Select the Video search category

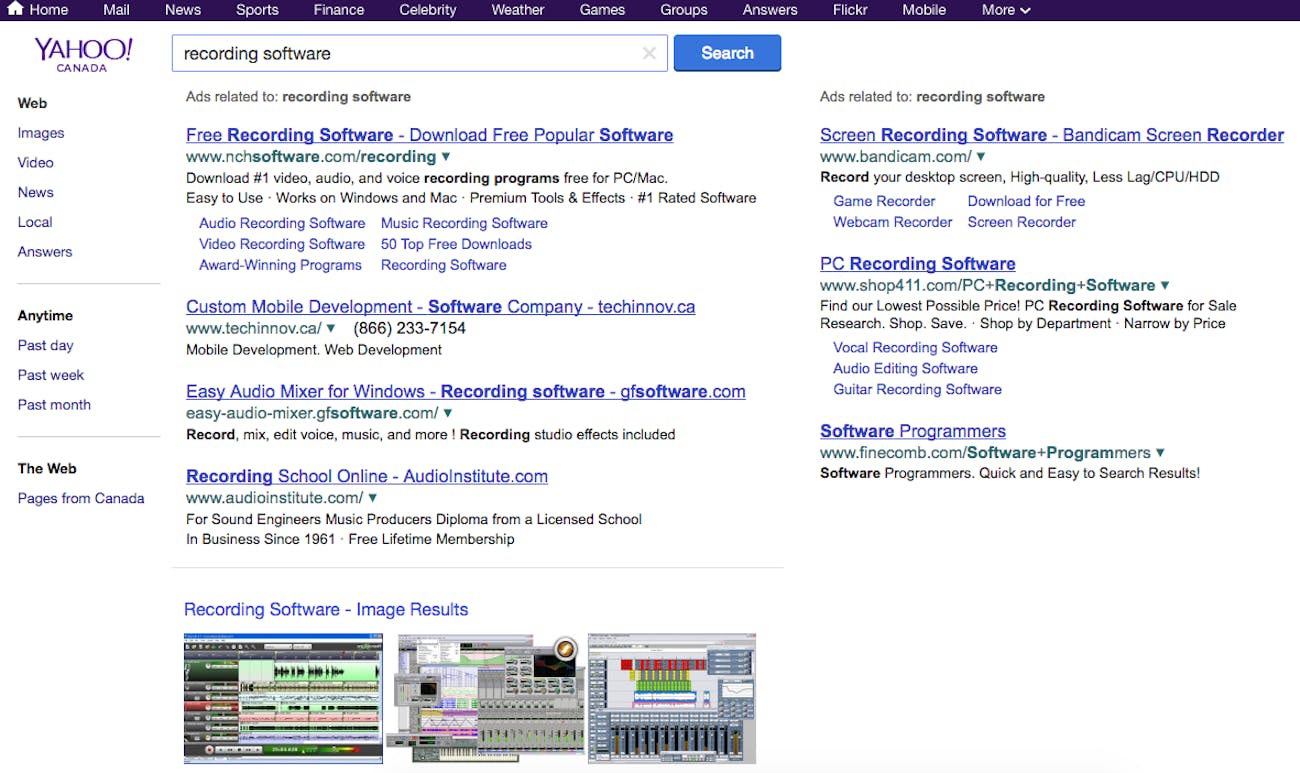click(x=35, y=162)
